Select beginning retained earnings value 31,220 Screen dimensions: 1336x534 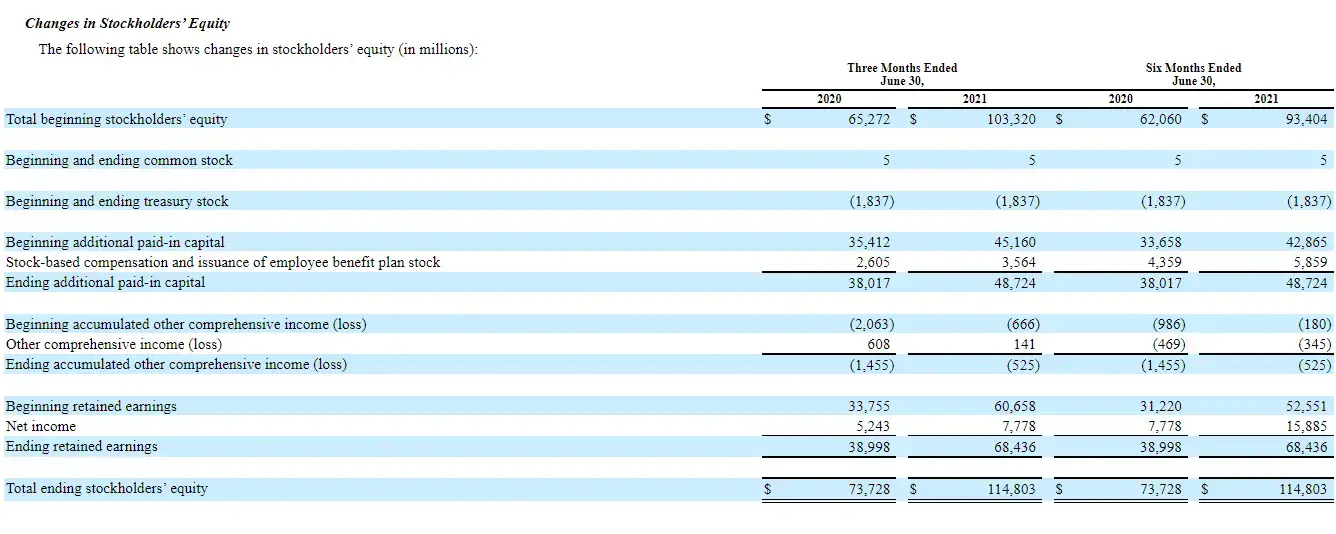click(x=1160, y=406)
